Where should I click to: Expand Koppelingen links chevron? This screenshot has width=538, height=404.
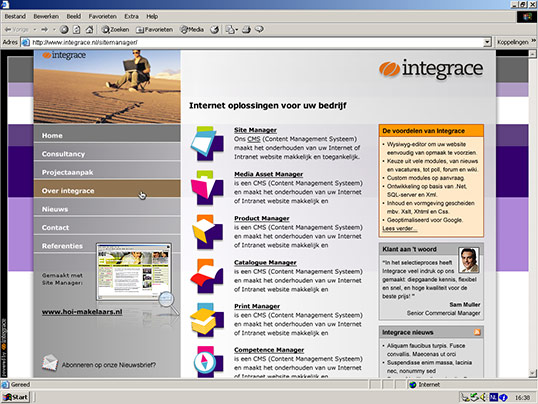534,41
